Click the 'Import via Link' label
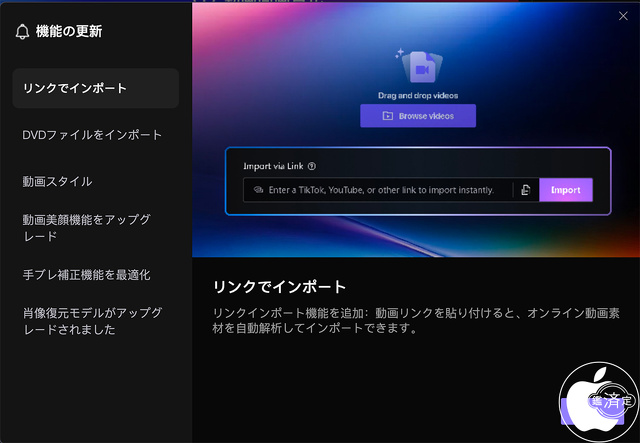 tap(273, 166)
